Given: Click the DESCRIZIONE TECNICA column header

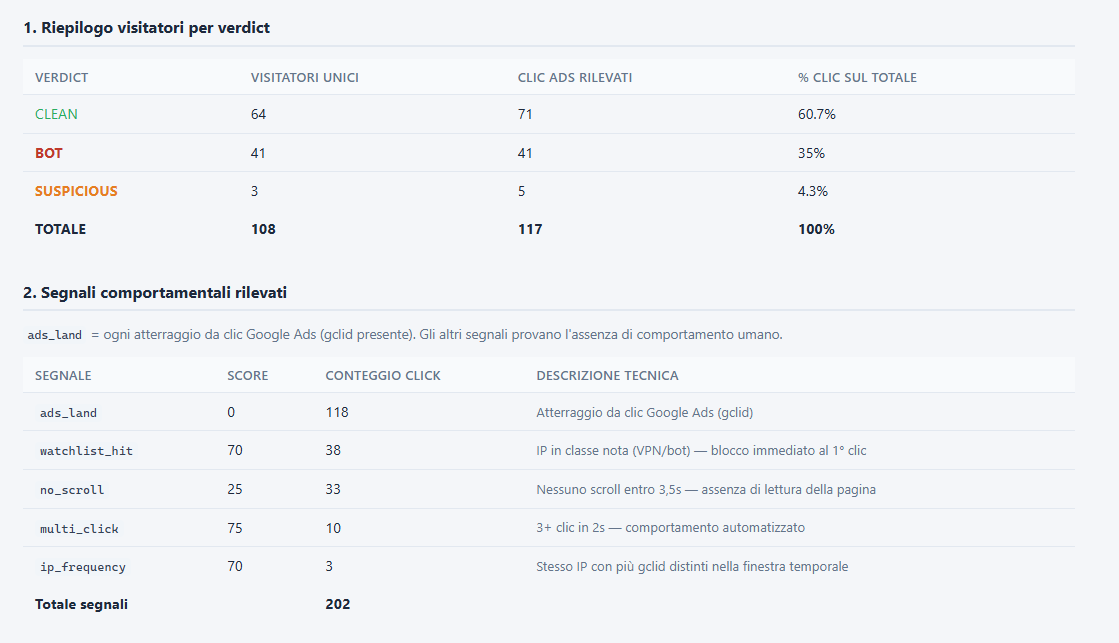Looking at the screenshot, I should [x=607, y=375].
